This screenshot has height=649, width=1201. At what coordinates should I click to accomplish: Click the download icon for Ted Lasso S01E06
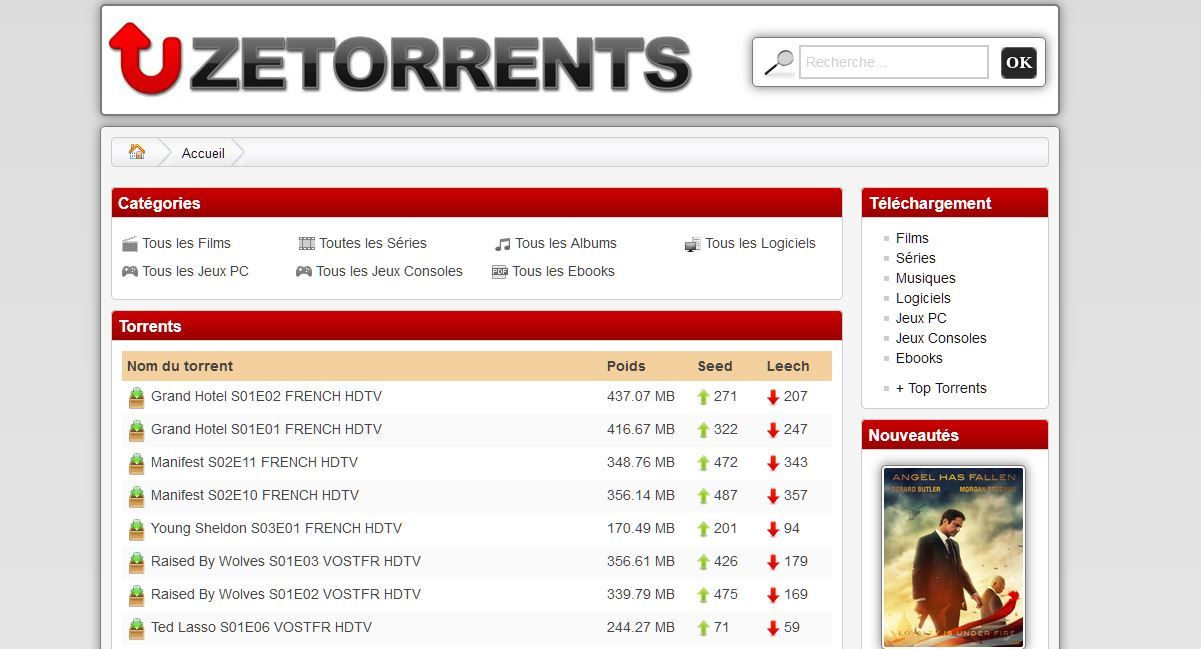coord(136,627)
